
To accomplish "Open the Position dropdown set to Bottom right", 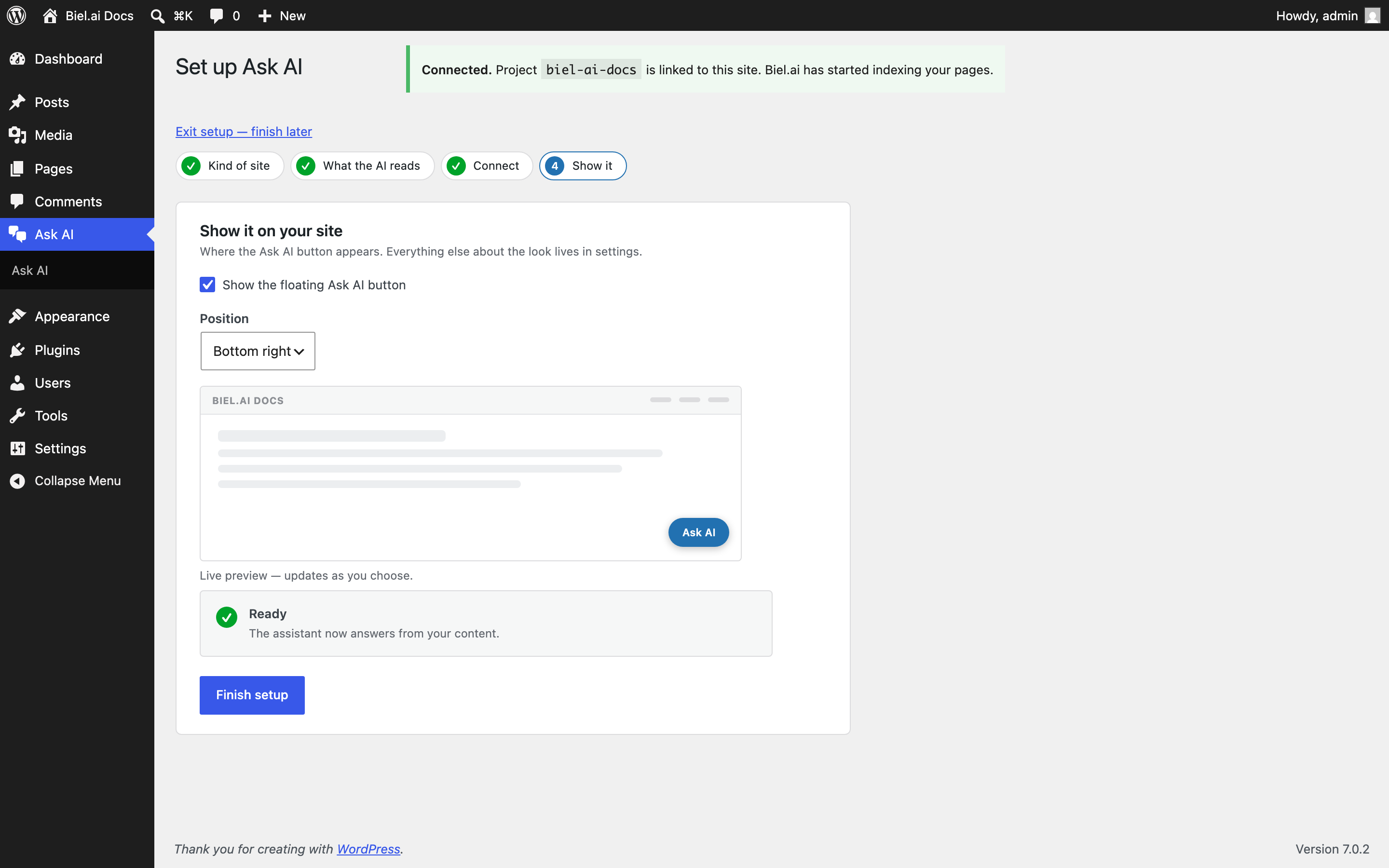I will pos(258,351).
